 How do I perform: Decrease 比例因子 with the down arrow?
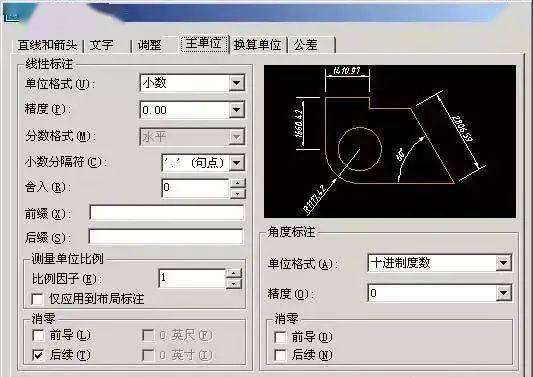[x=234, y=284]
